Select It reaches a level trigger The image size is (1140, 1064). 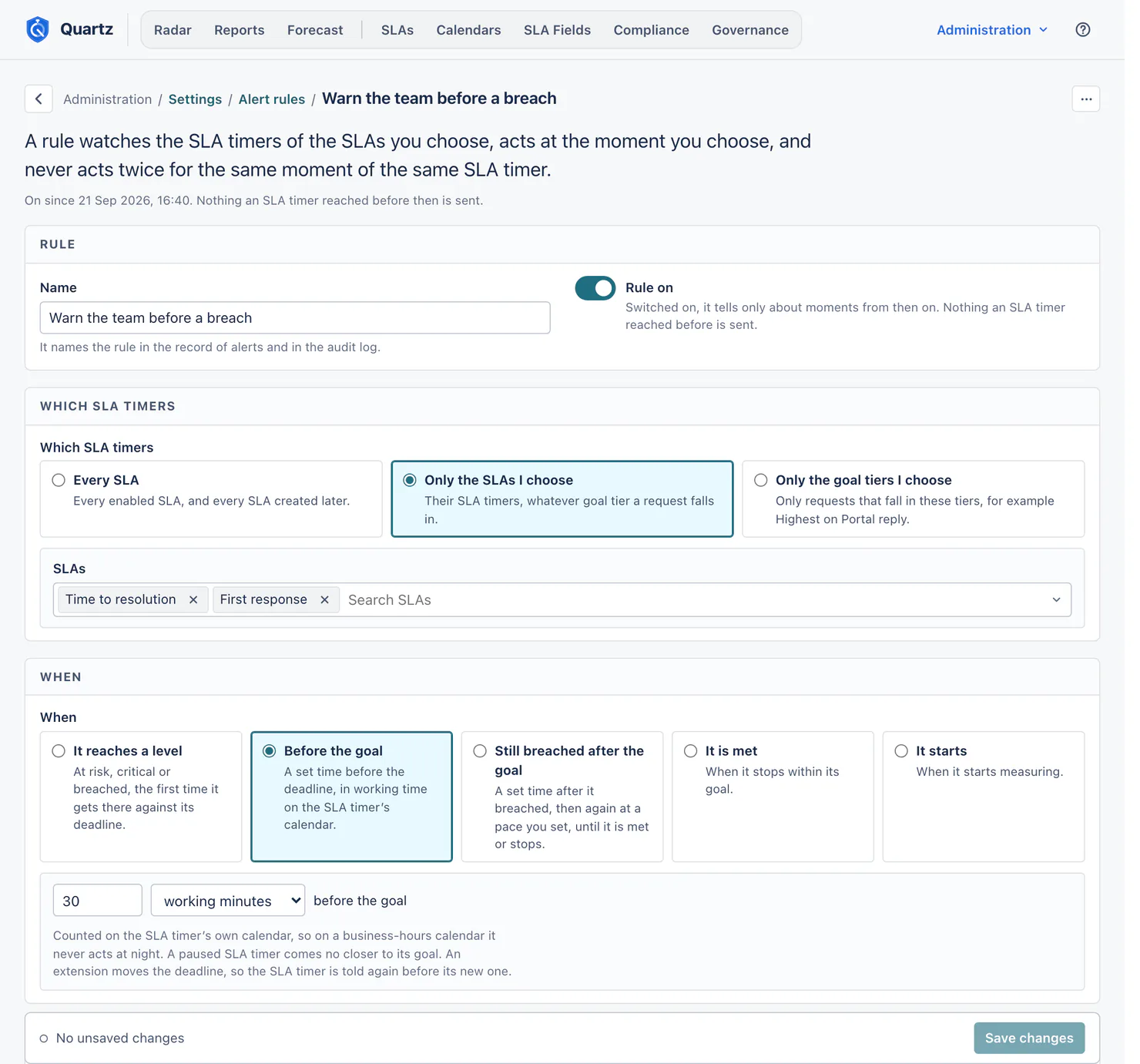pos(141,797)
